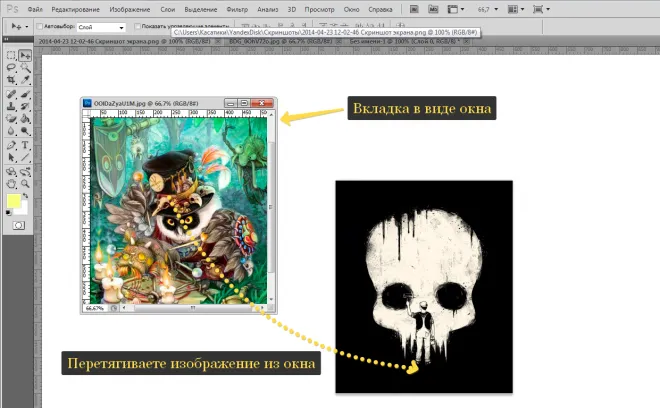This screenshot has height=408, width=660.
Task: Open the Фильтр menu
Action: 237,9
